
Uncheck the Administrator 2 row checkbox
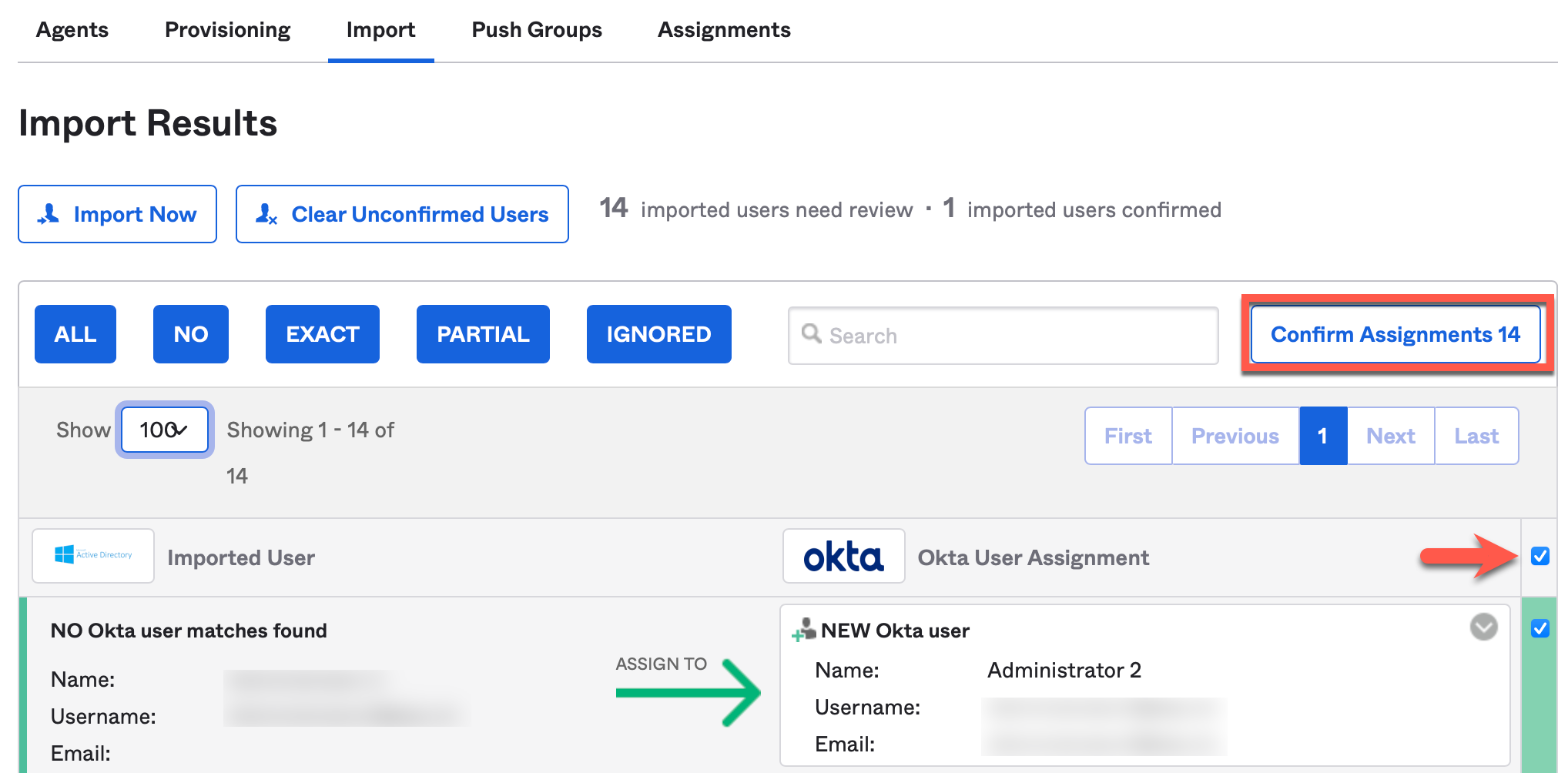pyautogui.click(x=1540, y=628)
